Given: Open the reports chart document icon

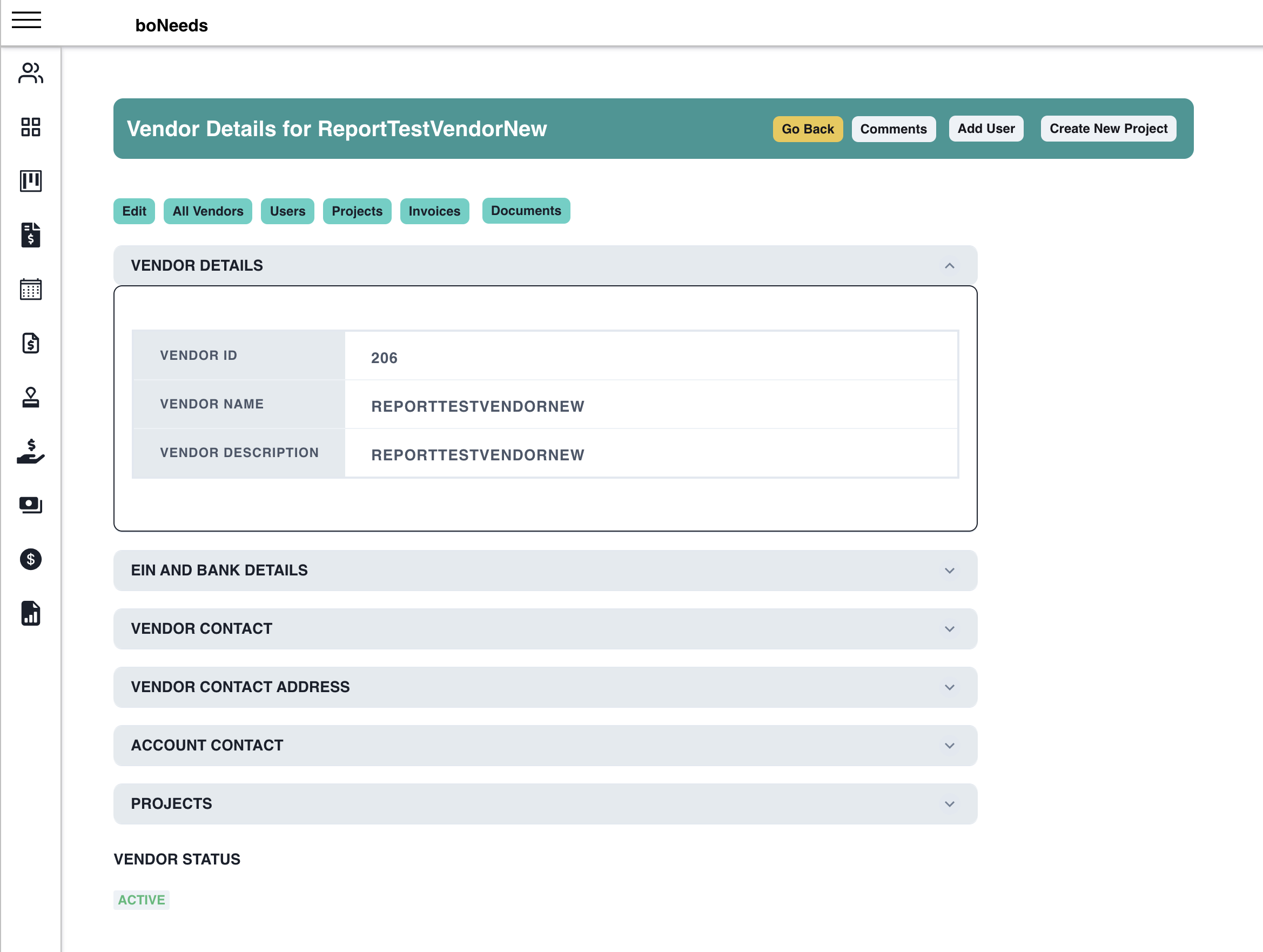Looking at the screenshot, I should click(x=31, y=613).
